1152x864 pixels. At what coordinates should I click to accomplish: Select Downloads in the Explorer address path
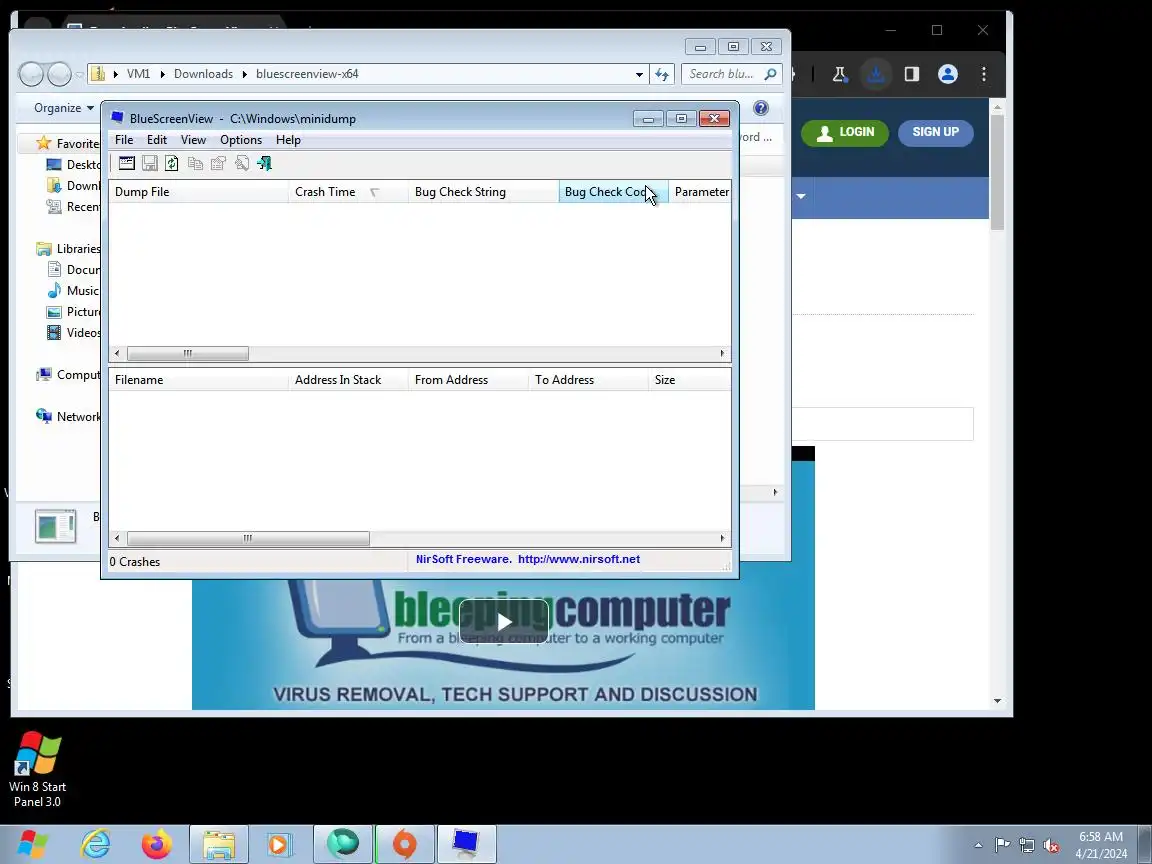[204, 74]
